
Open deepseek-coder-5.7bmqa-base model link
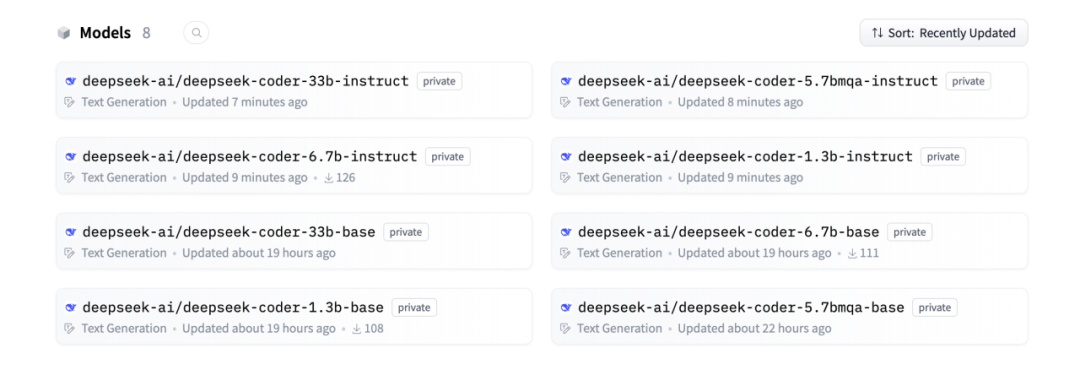click(741, 307)
